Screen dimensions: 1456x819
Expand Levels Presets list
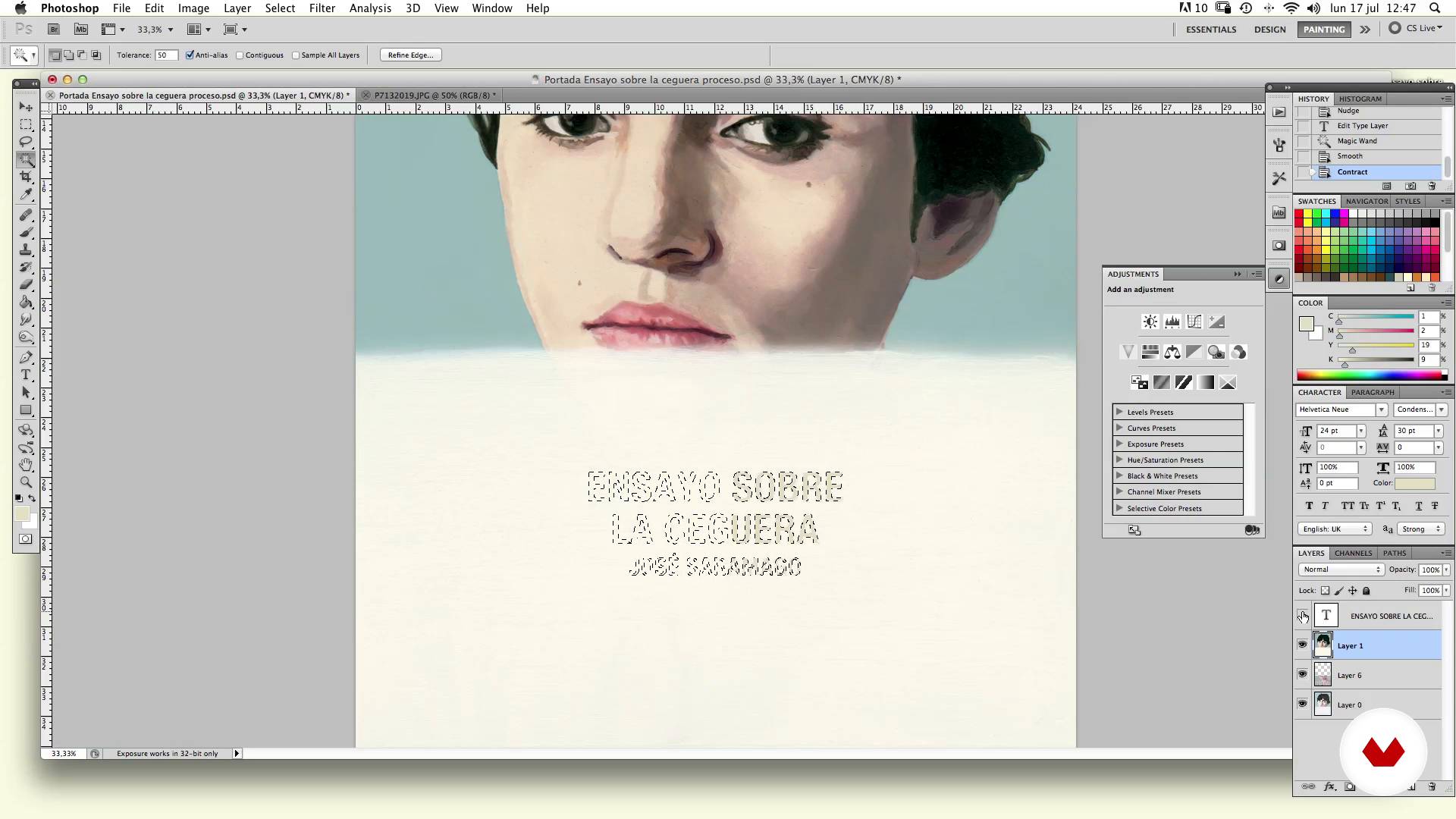[1119, 412]
